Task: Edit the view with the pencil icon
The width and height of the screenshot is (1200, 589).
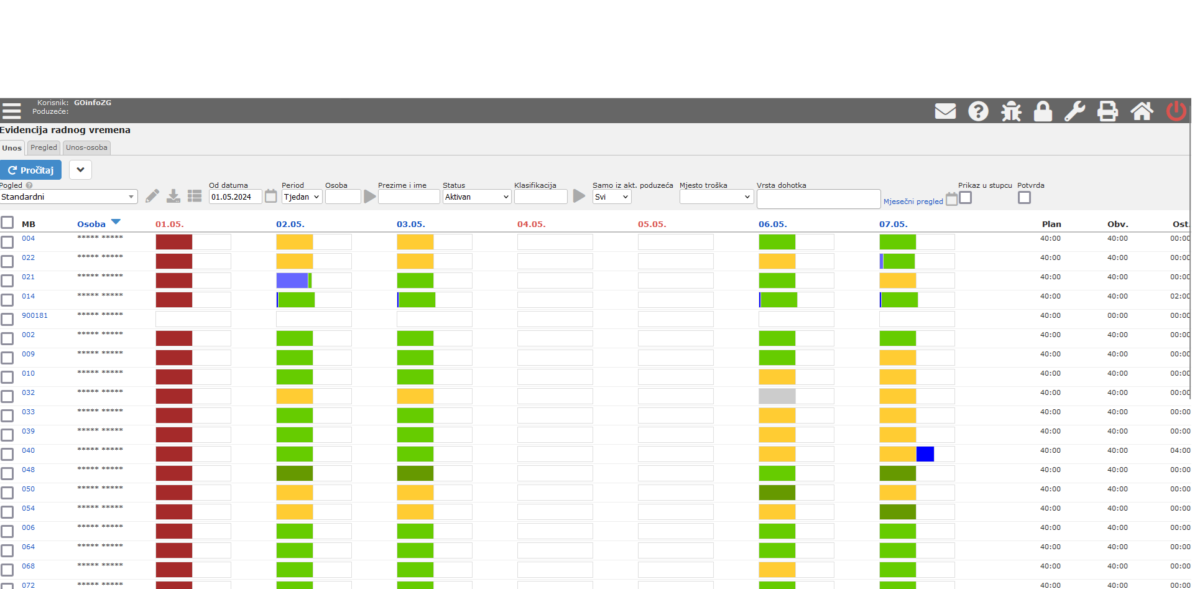Action: (152, 196)
